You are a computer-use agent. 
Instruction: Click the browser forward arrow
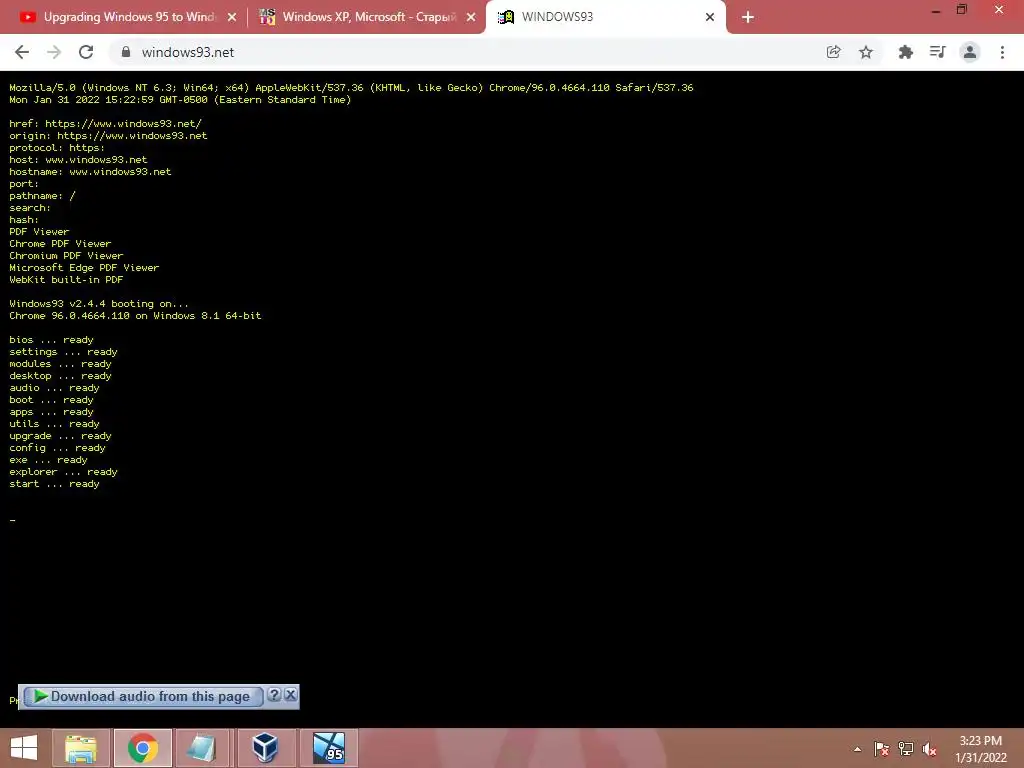[54, 52]
